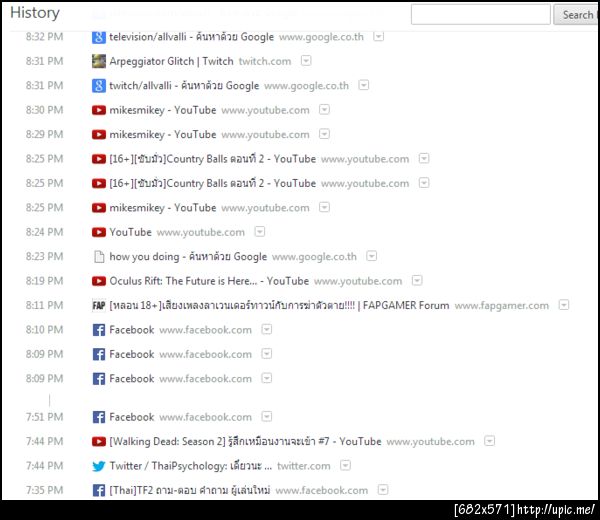Open the 7:51 PM Facebook link
Viewport: 600px width, 520px height.
pos(132,417)
